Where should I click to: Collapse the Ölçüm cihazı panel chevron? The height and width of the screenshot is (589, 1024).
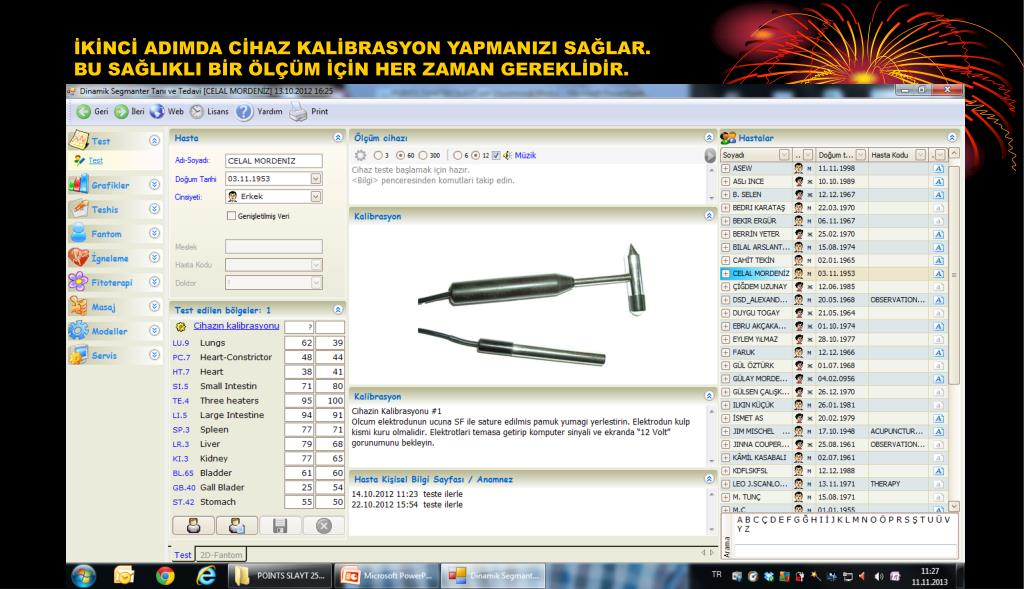709,138
